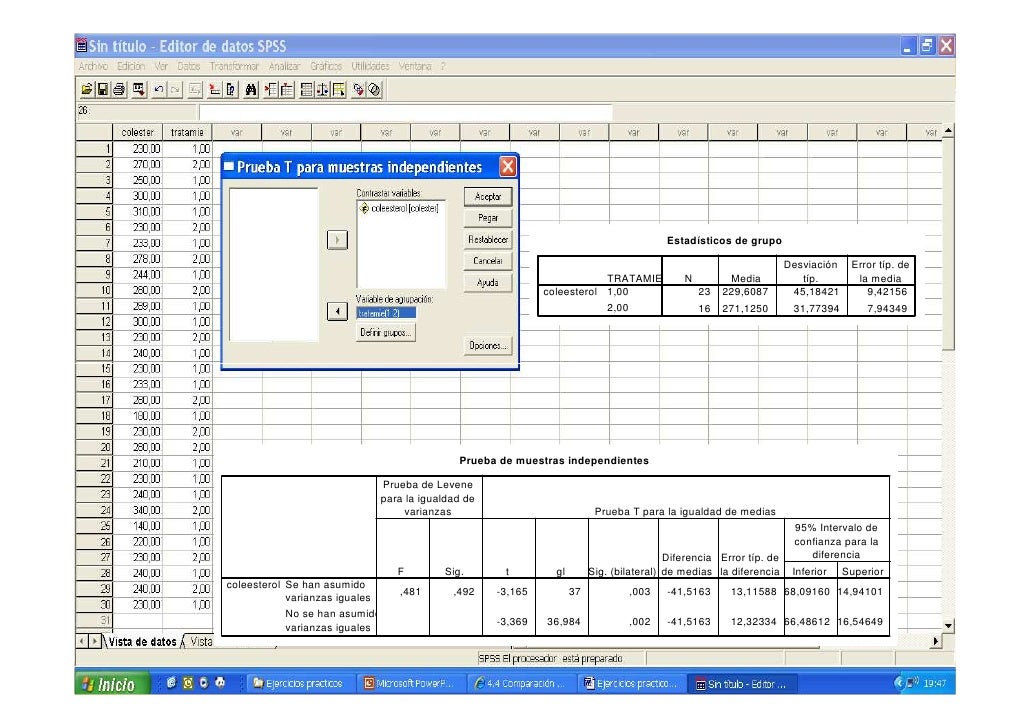The image size is (1030, 728).
Task: Click right arrow to move variable to Contrastar variables
Action: click(x=337, y=240)
